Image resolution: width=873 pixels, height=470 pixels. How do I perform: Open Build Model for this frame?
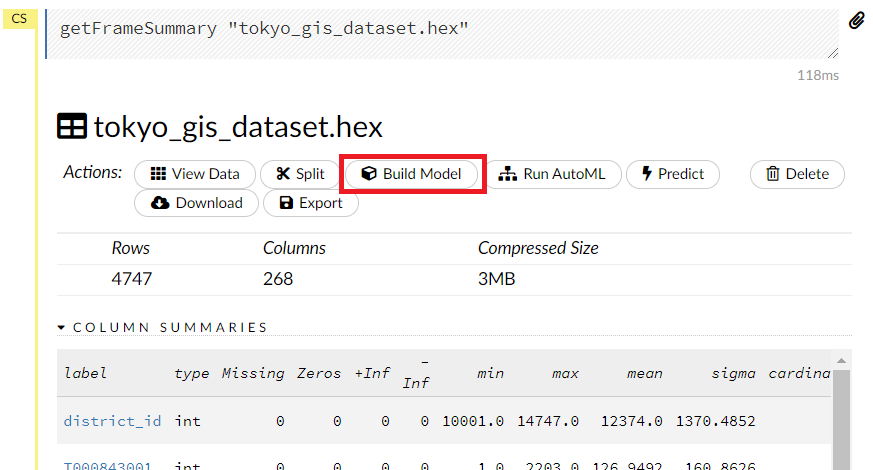[x=413, y=174]
